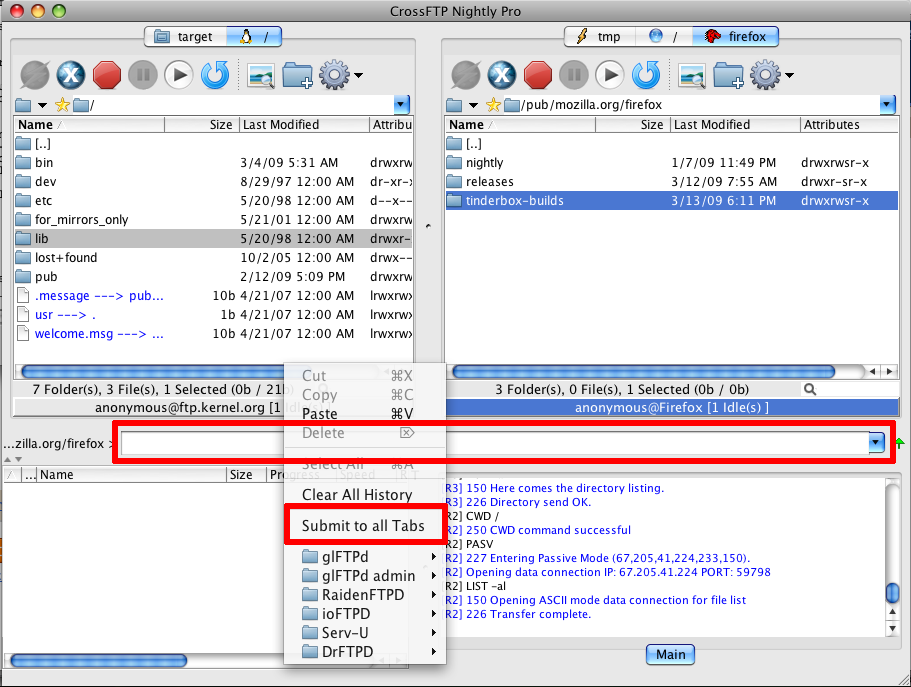Viewport: 911px width, 687px height.
Task: Open the command field history dropdown
Action: 876,443
